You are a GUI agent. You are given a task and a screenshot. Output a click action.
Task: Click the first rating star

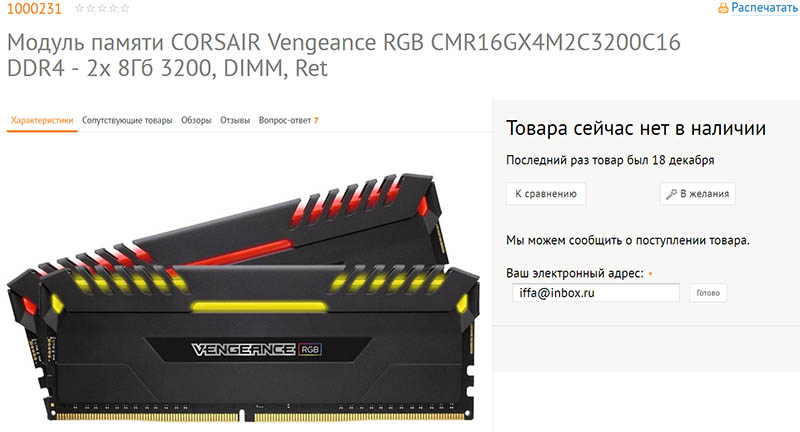pyautogui.click(x=79, y=9)
